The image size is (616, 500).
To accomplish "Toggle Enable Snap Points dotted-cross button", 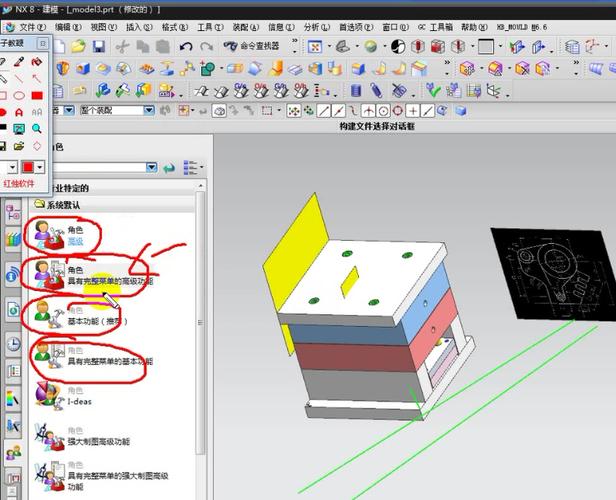I will pos(293,111).
